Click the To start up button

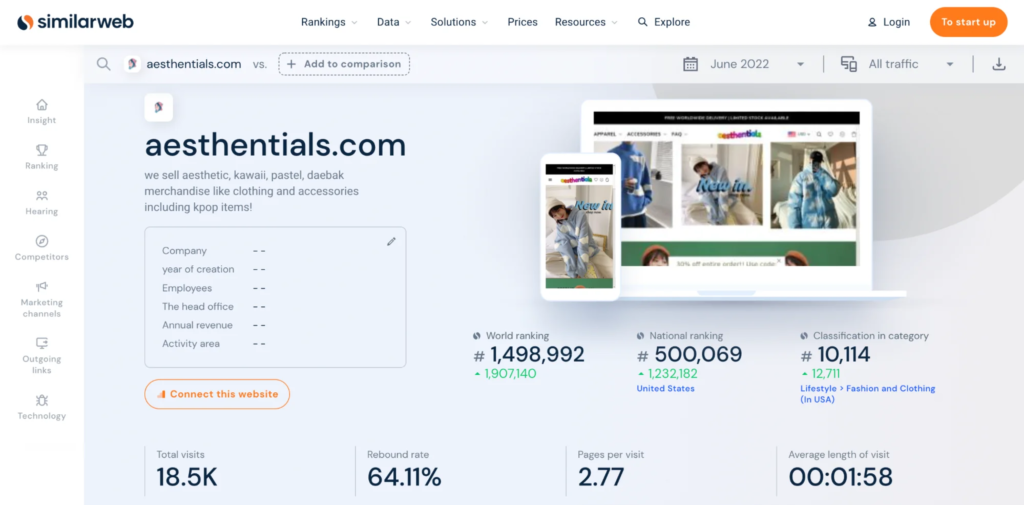968,22
